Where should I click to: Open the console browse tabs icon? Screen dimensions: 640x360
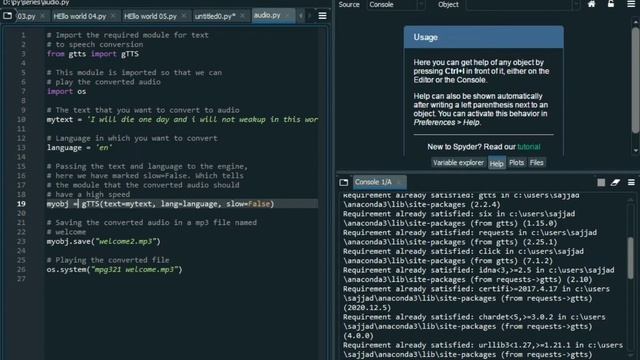(x=344, y=182)
